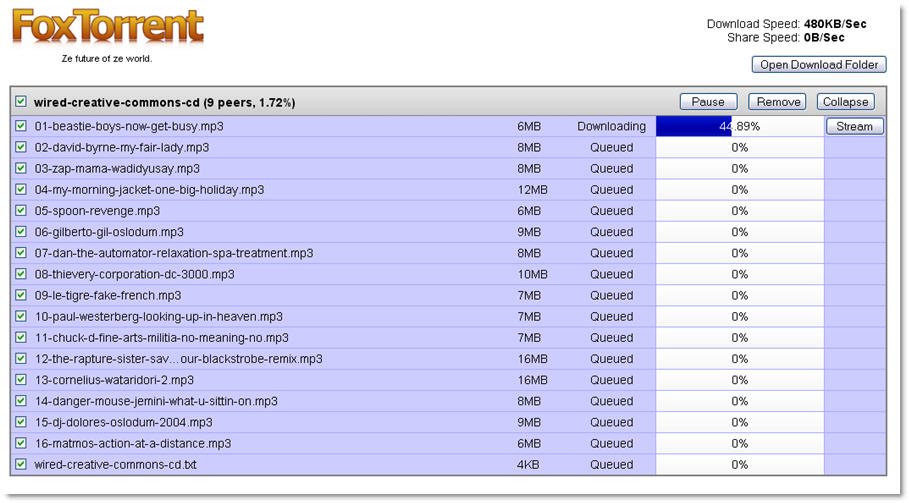Toggle the wired-creative-commons-cd.txt checkbox
Screen dimensions: 909x503
point(21,465)
